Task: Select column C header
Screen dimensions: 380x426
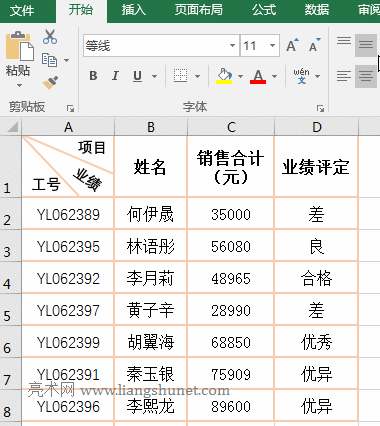Action: coord(231,127)
